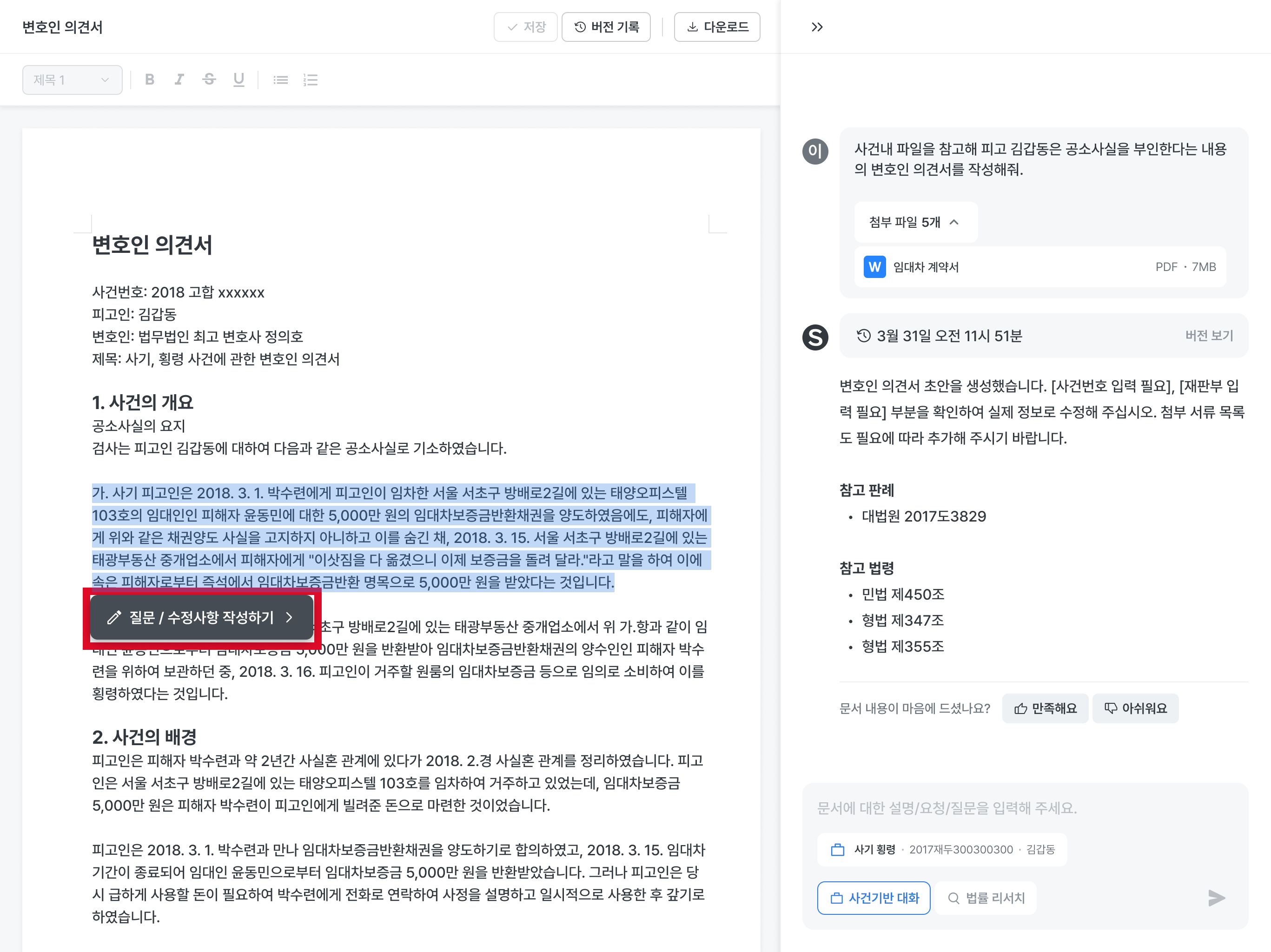Open the 제목 1 heading style dropdown
Viewport: 1271px width, 952px height.
(72, 80)
